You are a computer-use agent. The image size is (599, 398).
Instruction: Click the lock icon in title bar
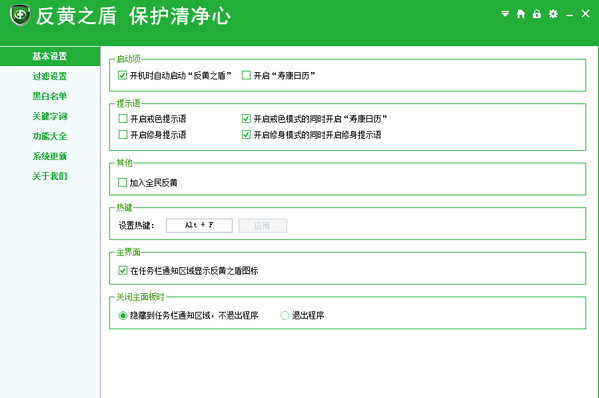[537, 14]
